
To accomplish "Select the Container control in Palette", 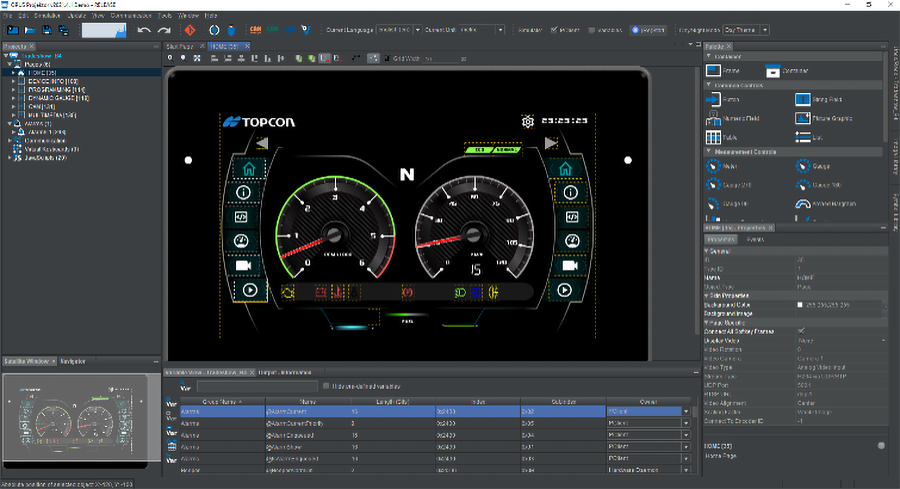I will click(x=787, y=71).
